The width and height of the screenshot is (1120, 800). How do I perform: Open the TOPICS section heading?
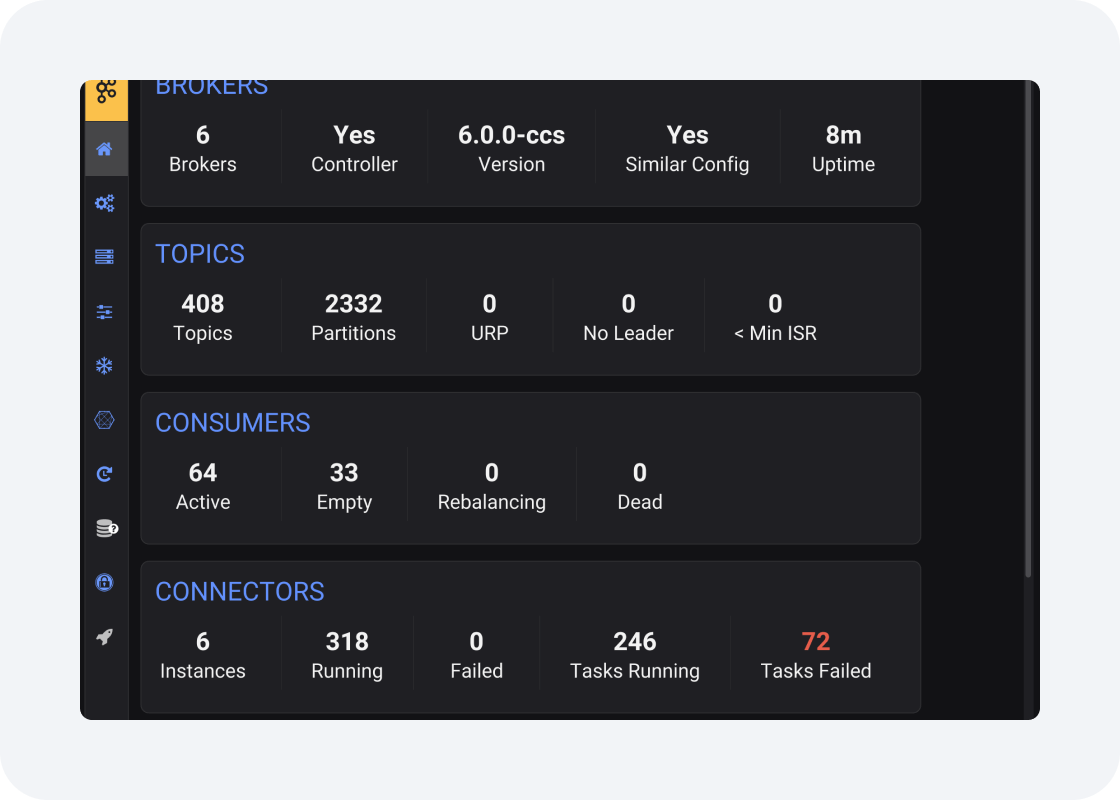pyautogui.click(x=200, y=254)
